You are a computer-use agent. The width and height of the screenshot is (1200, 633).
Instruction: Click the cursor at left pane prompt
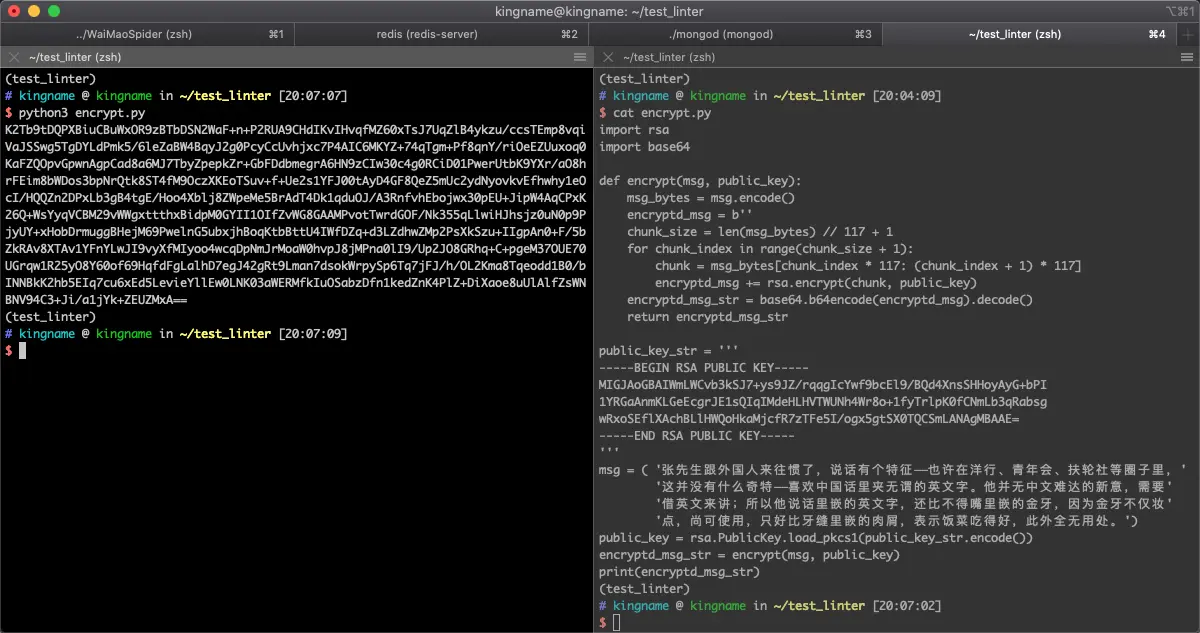pyautogui.click(x=23, y=351)
